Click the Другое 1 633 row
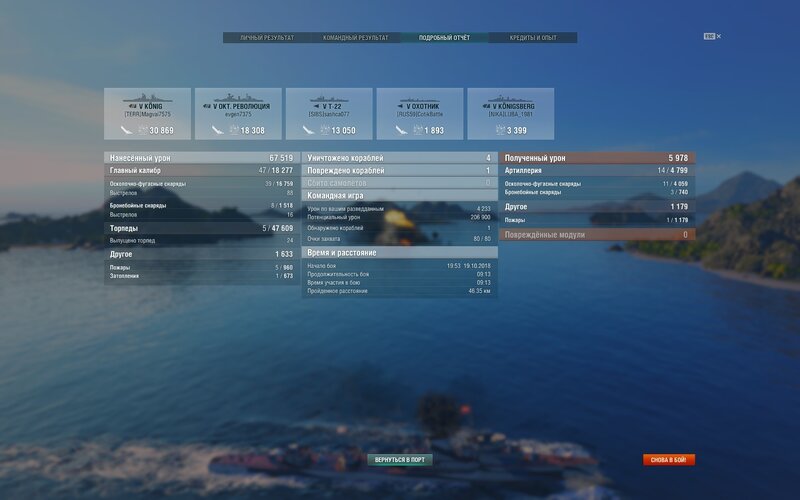The width and height of the screenshot is (800, 500). tap(202, 254)
